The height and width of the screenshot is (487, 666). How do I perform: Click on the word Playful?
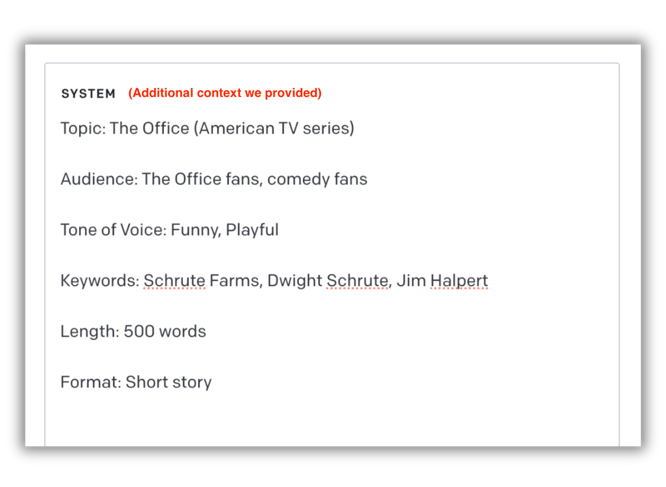(252, 230)
